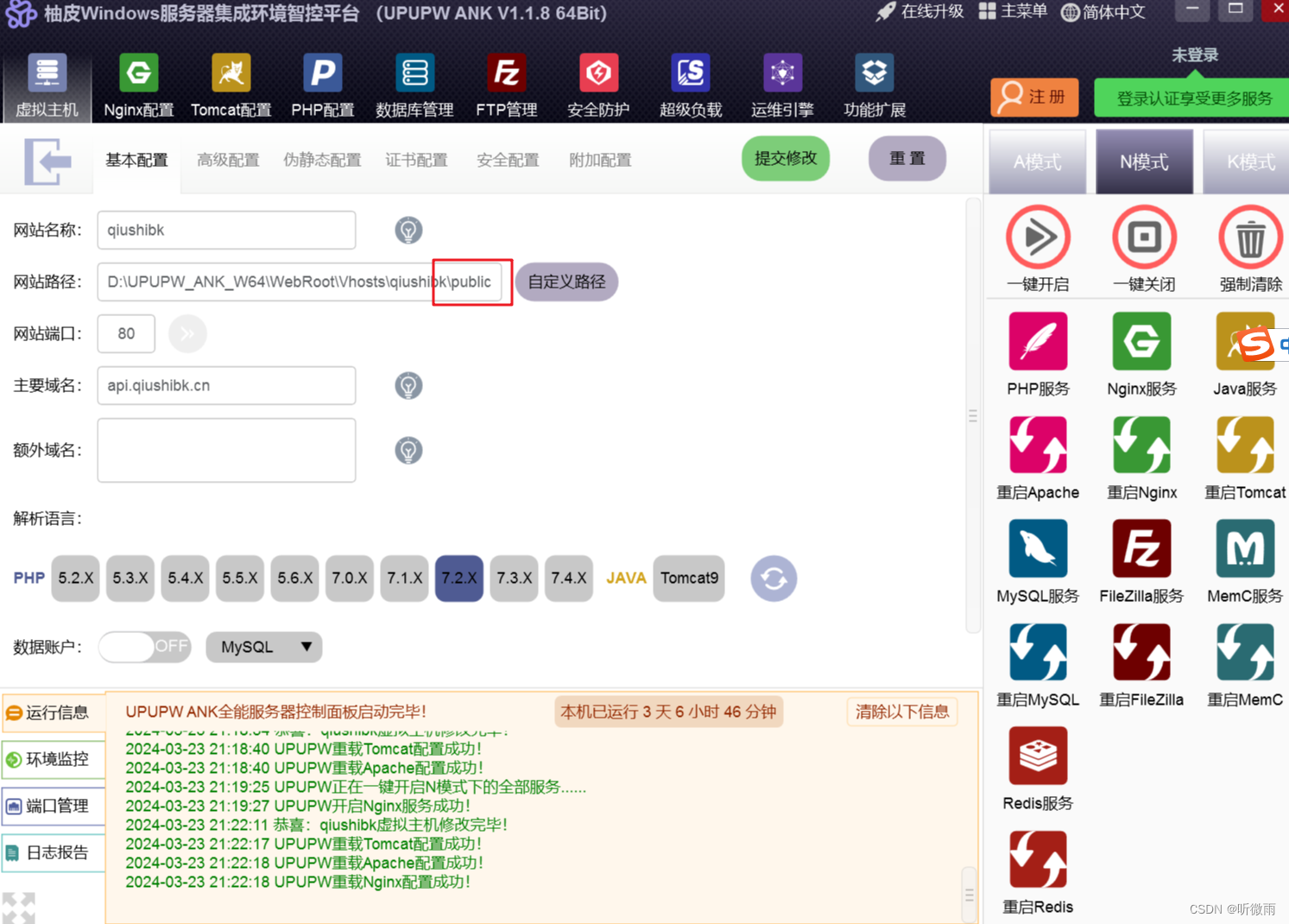
Task: Open Tomcat配置 in the top toolbar
Action: tap(231, 85)
